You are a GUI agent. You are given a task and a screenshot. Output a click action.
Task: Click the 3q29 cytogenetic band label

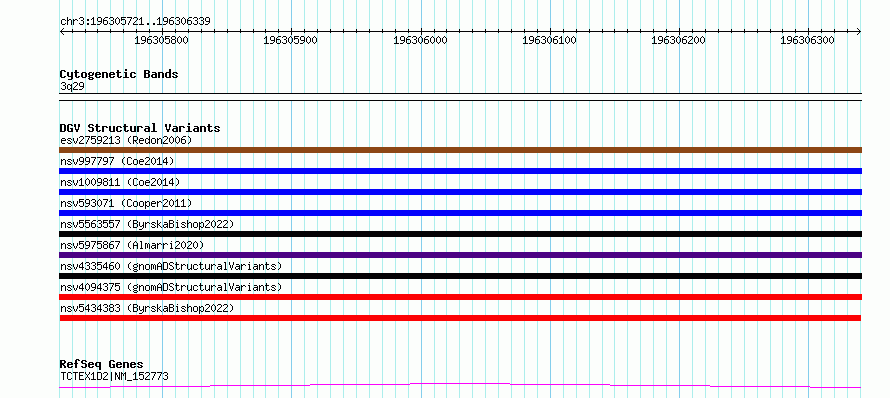73,86
